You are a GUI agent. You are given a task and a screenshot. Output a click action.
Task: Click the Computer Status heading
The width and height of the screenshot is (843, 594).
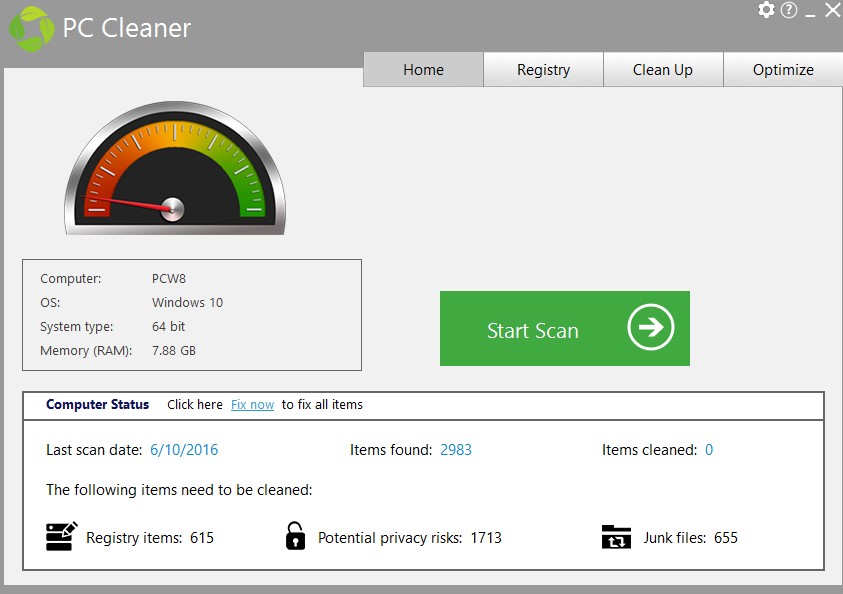click(97, 404)
